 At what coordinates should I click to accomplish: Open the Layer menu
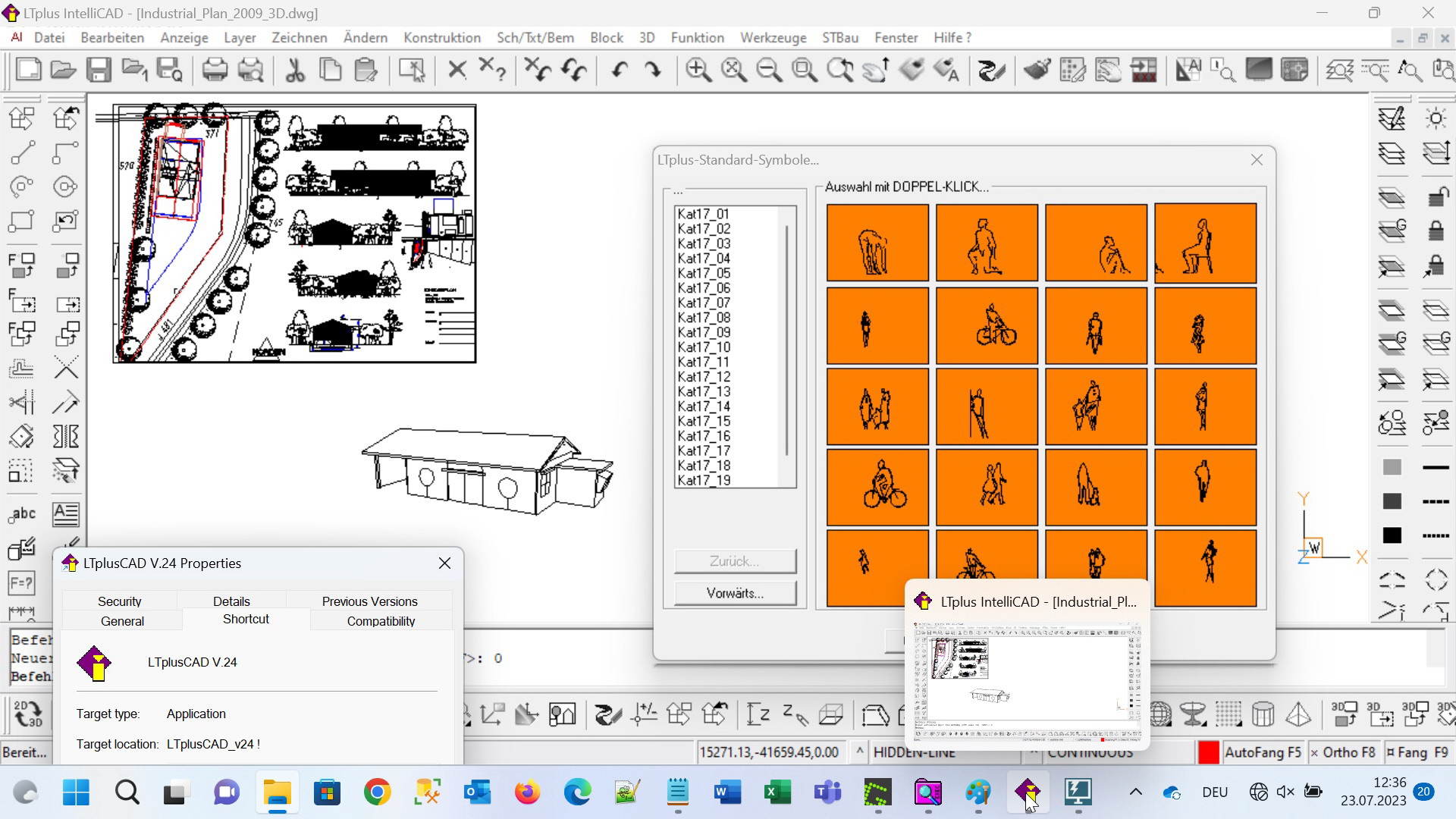(x=240, y=37)
